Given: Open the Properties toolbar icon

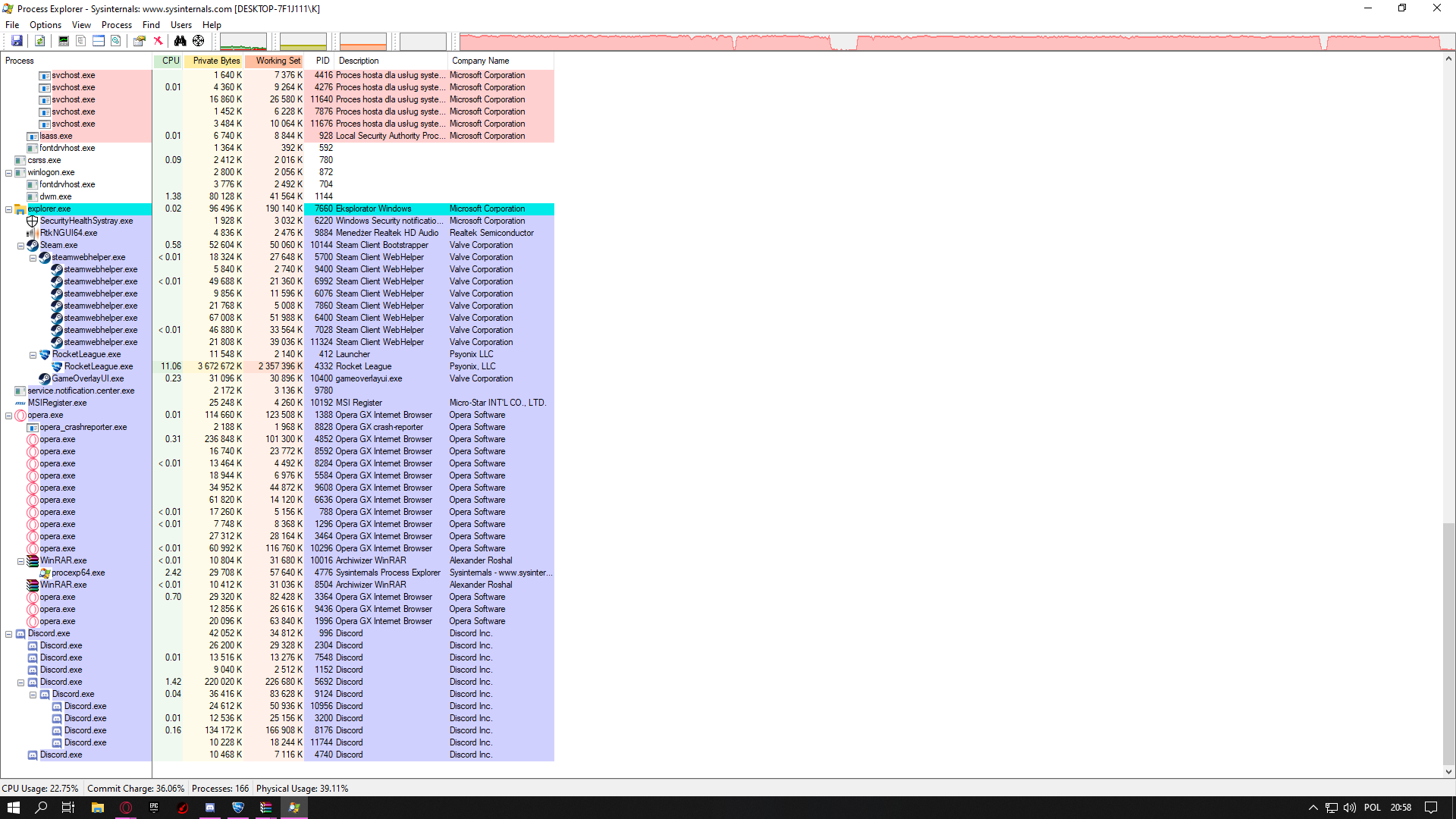Looking at the screenshot, I should 140,41.
